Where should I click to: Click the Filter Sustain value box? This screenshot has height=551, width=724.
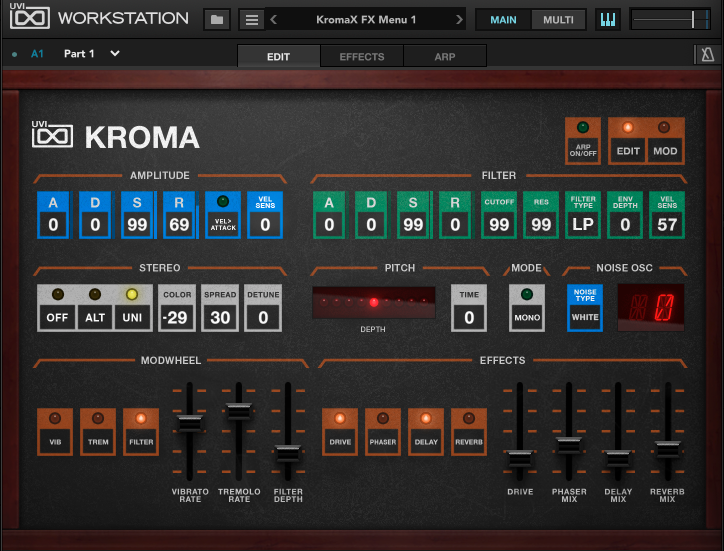pos(413,224)
